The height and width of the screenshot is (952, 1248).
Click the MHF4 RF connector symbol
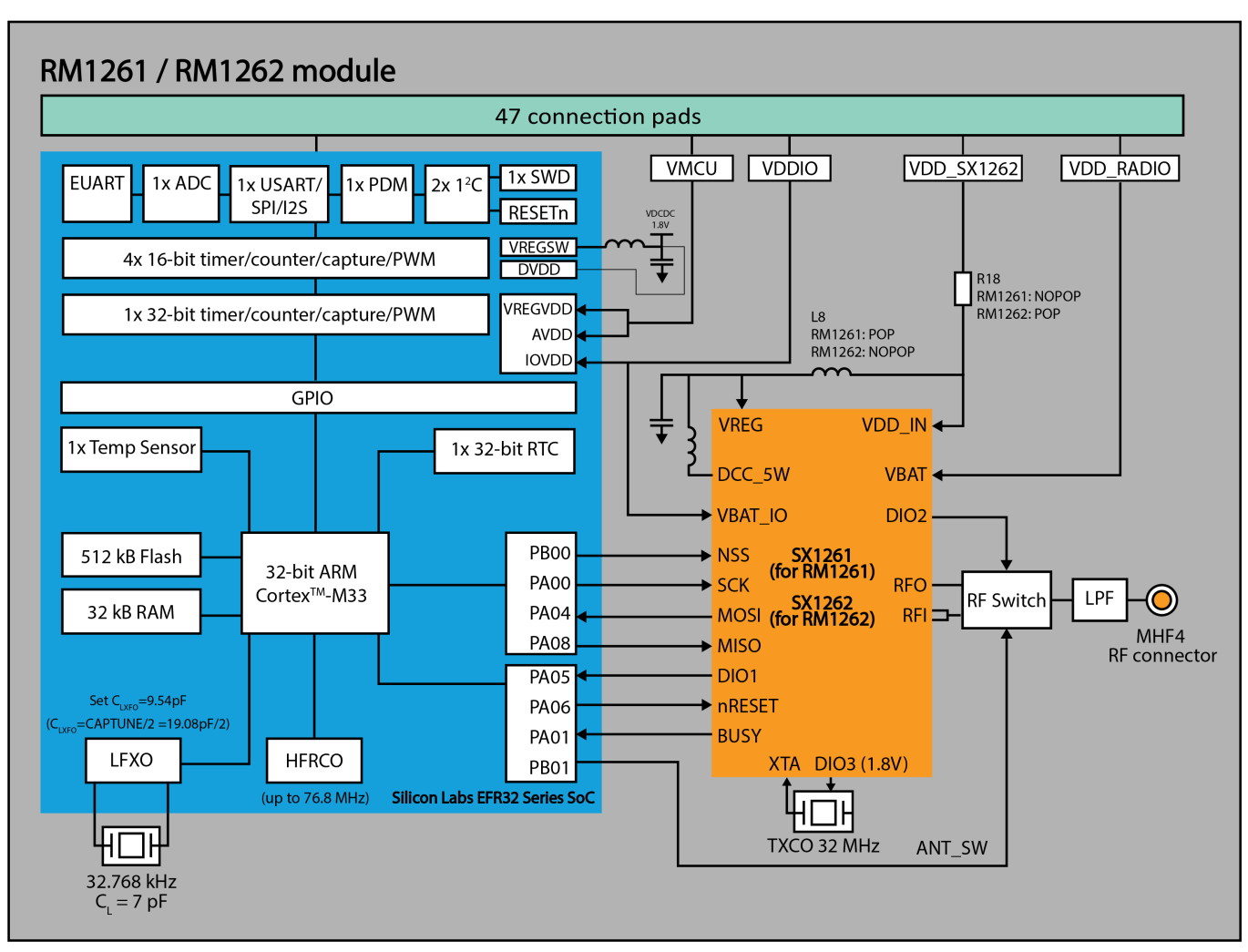click(1161, 600)
